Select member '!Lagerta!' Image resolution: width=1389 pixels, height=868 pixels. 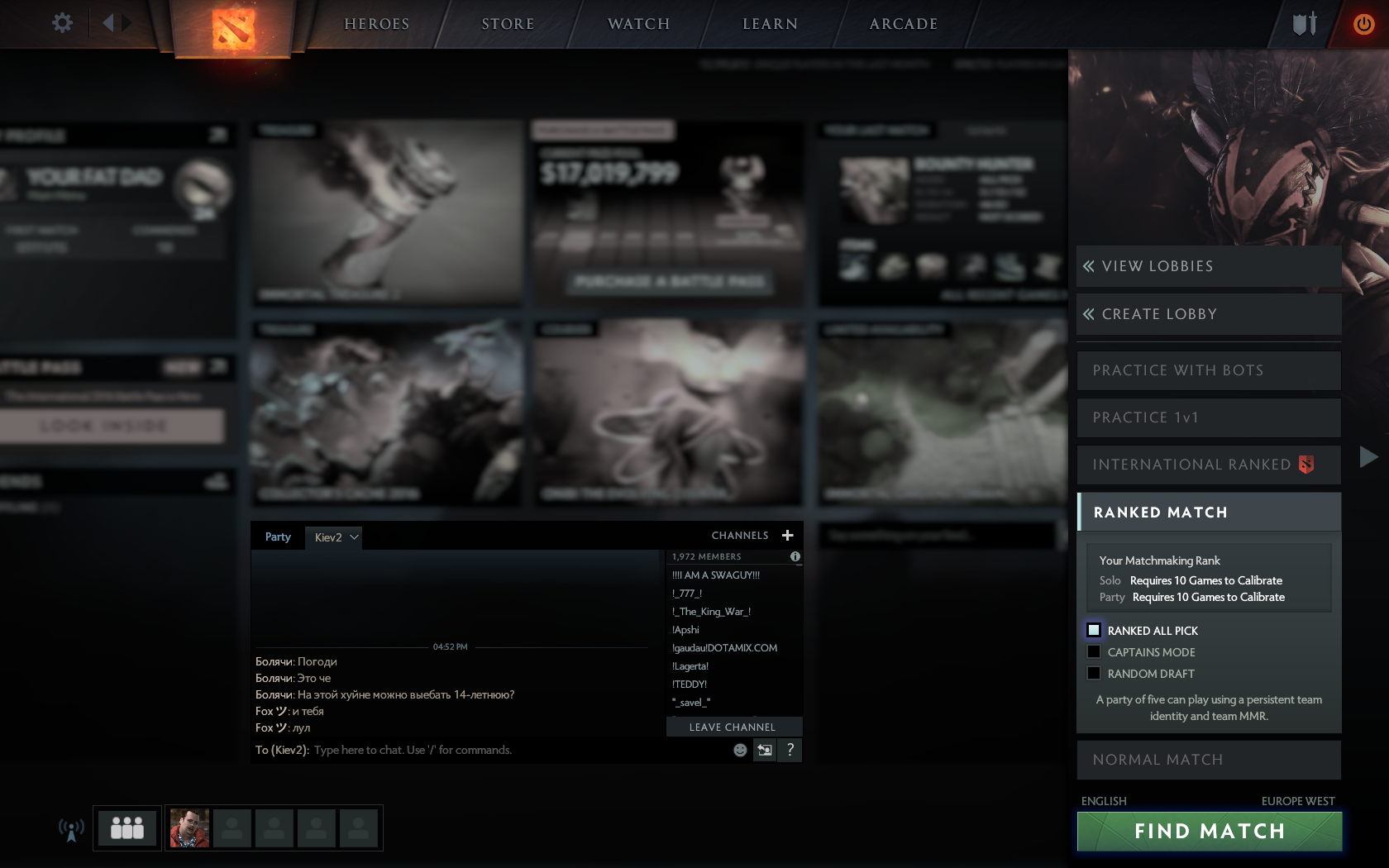[690, 666]
